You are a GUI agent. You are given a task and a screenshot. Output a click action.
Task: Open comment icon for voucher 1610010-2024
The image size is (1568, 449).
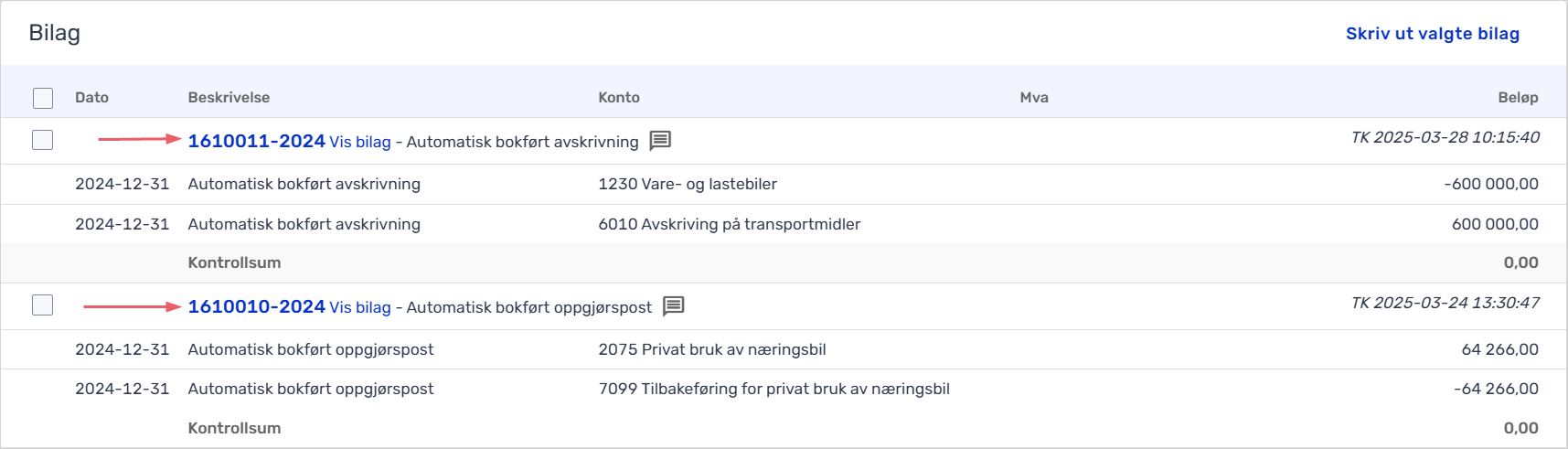[674, 306]
